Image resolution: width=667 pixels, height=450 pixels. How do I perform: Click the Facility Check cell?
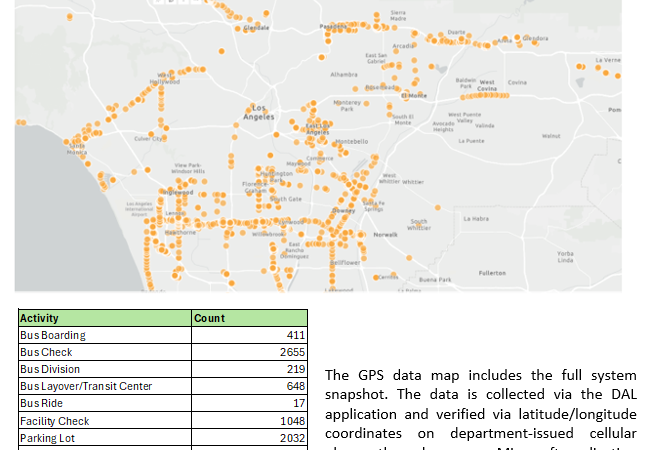(54, 421)
